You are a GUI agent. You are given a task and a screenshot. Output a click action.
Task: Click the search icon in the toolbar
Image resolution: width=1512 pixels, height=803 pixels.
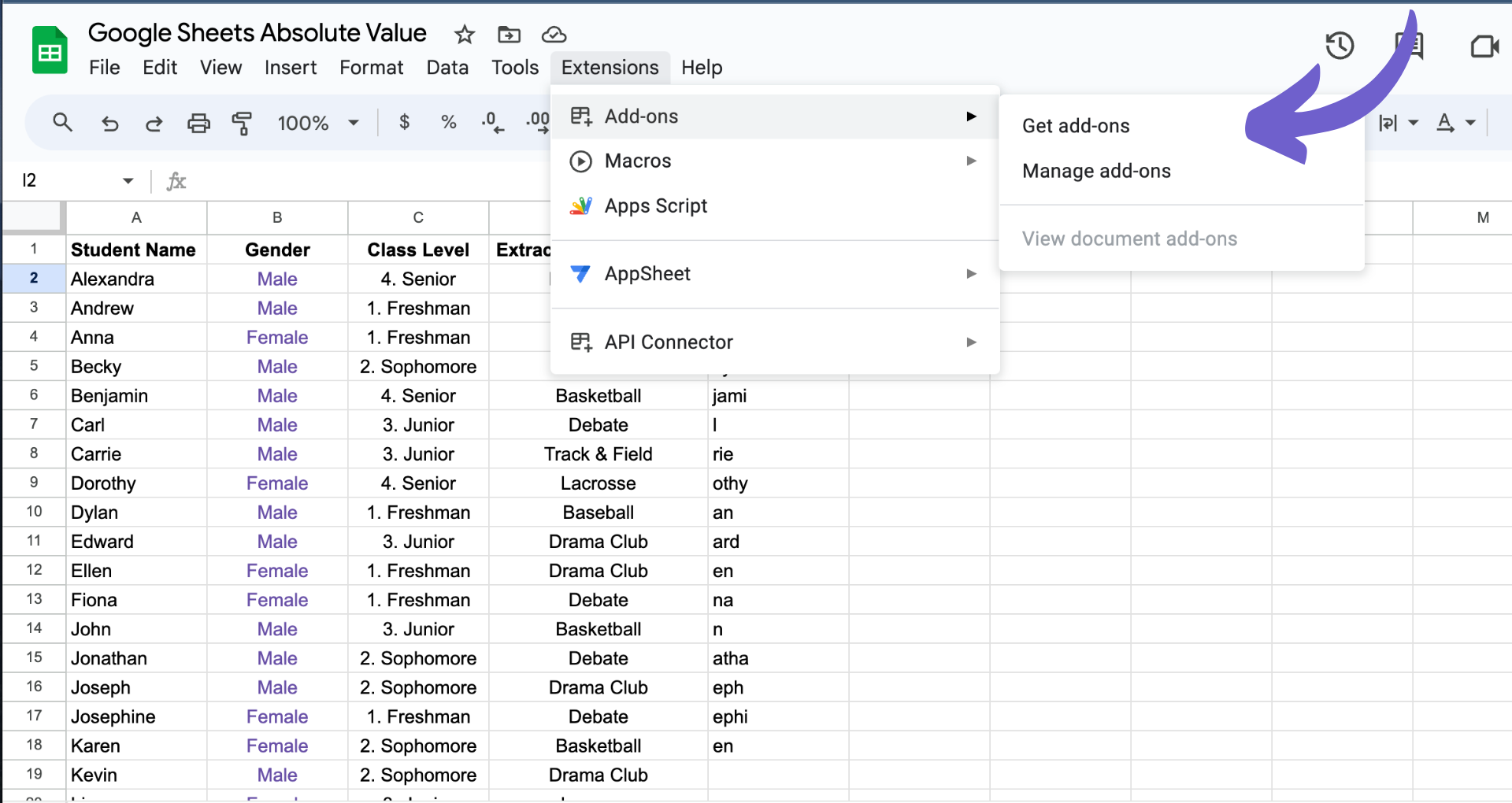[x=62, y=123]
